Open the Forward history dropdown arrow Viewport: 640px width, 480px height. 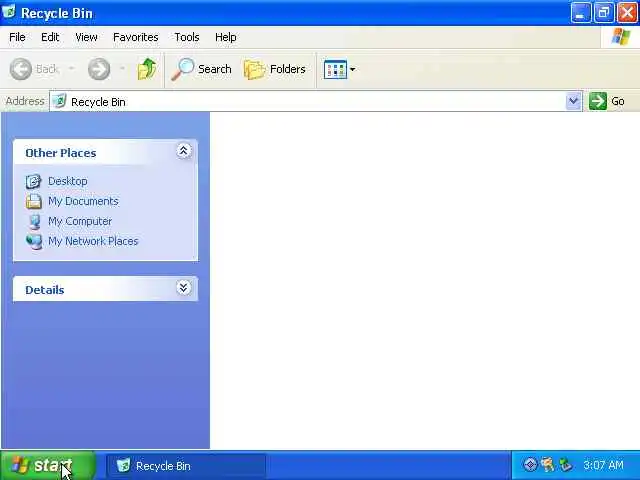(x=122, y=69)
